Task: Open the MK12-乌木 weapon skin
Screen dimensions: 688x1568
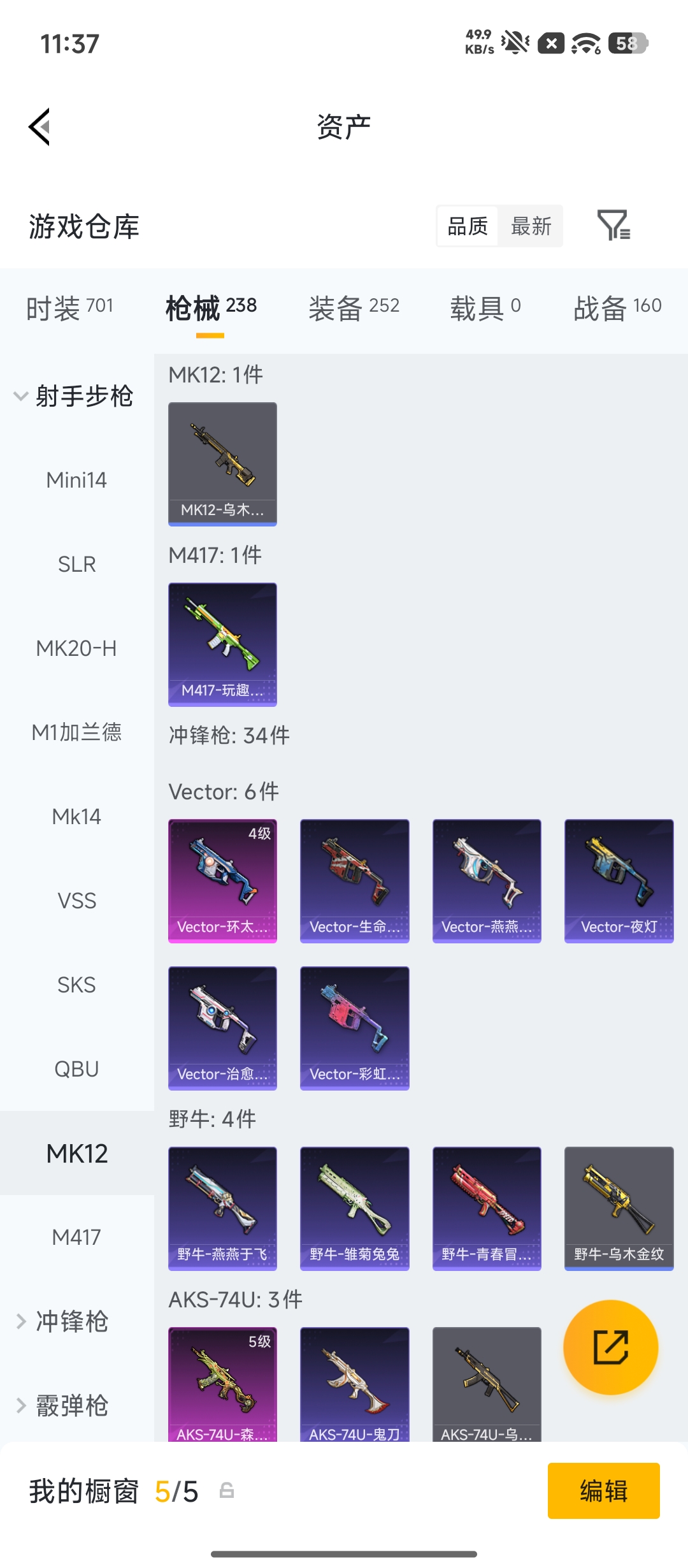Action: [222, 464]
